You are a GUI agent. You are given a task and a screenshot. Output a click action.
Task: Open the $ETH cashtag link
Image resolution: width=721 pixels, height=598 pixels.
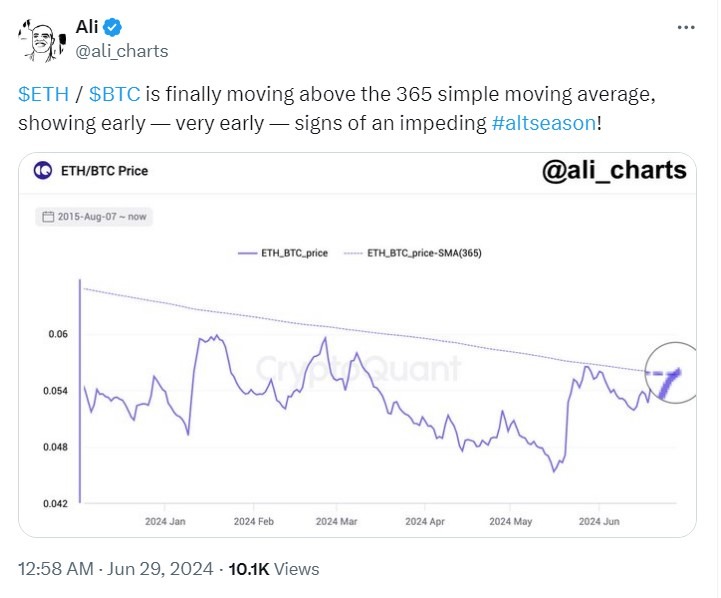(43, 95)
